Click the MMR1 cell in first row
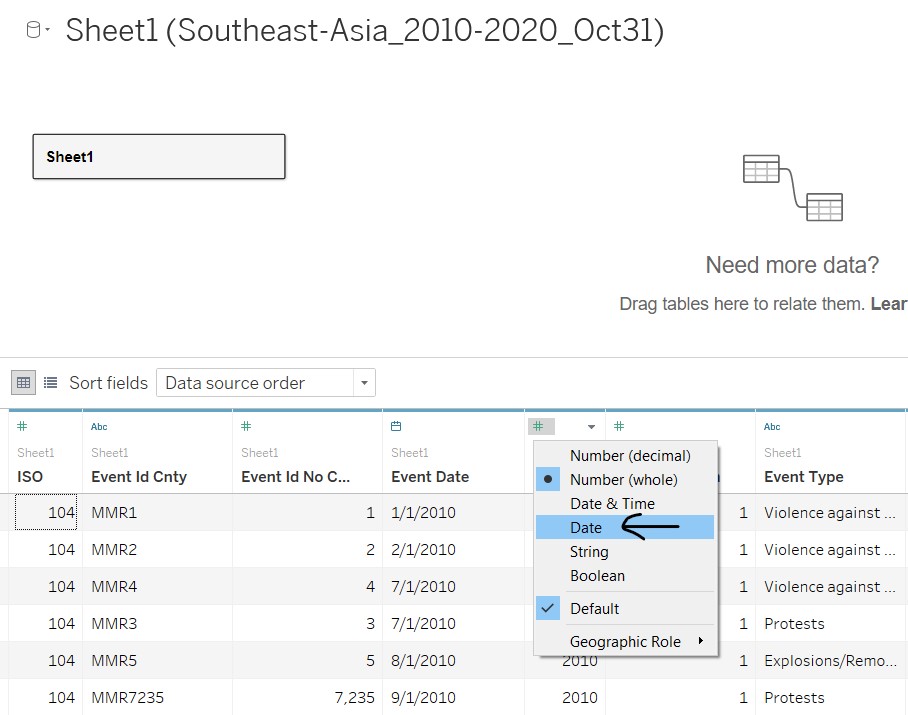This screenshot has height=715, width=908. [114, 513]
